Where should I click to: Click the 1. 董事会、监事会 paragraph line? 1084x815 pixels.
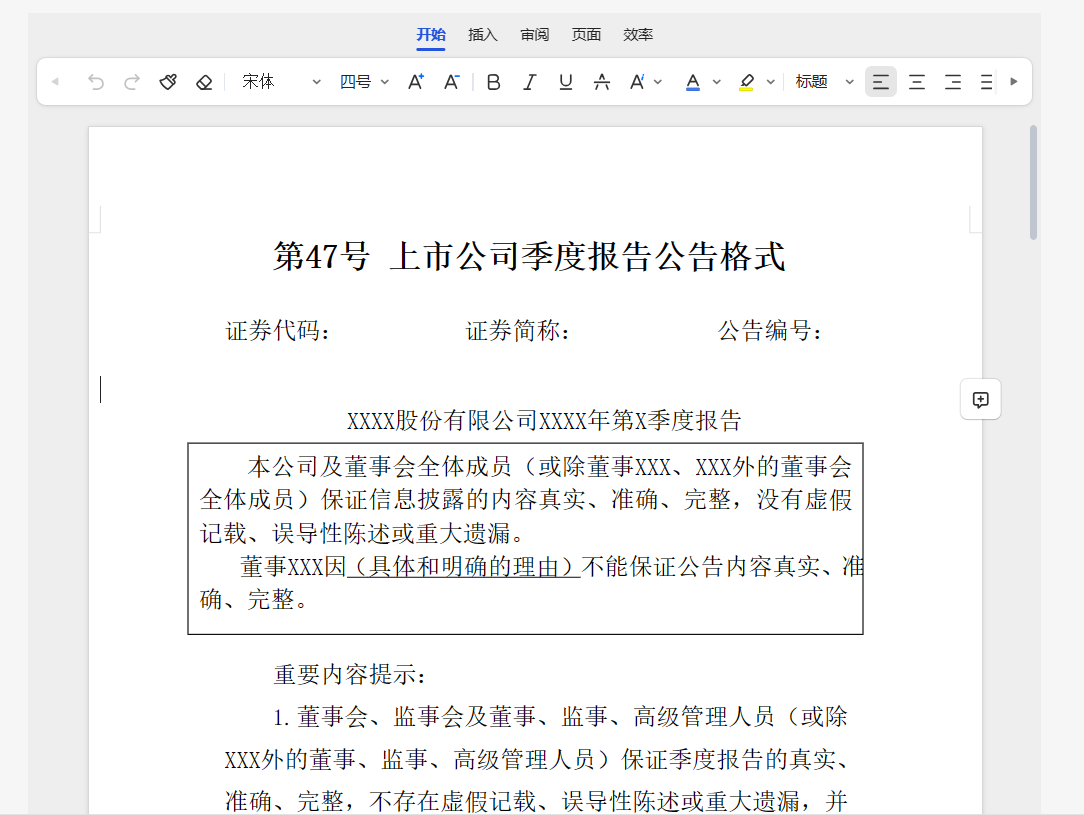point(560,717)
